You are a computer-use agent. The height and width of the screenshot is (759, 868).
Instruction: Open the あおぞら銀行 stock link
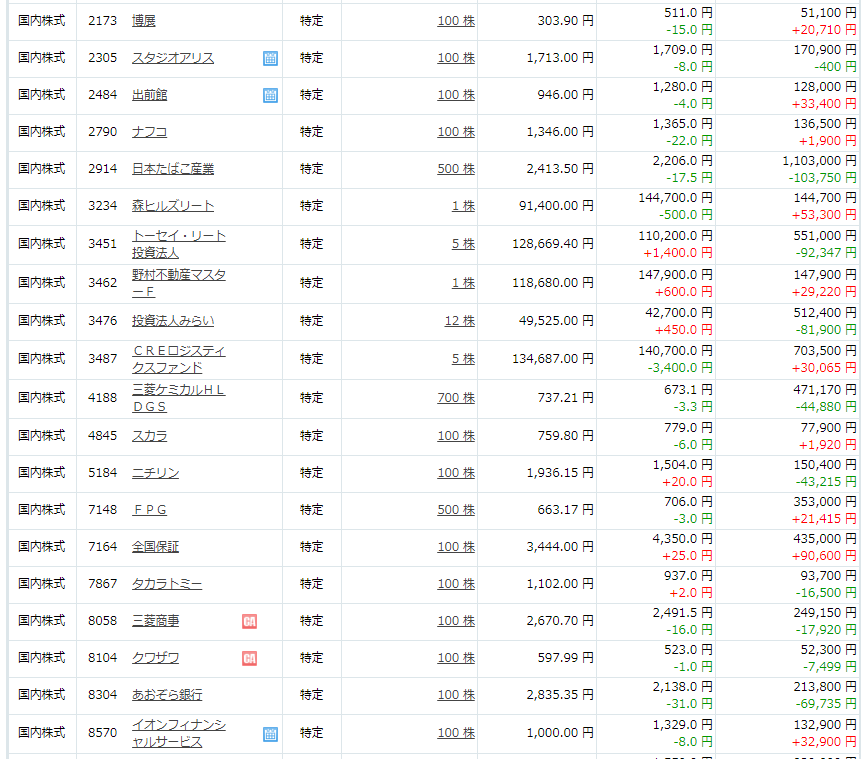pyautogui.click(x=167, y=695)
